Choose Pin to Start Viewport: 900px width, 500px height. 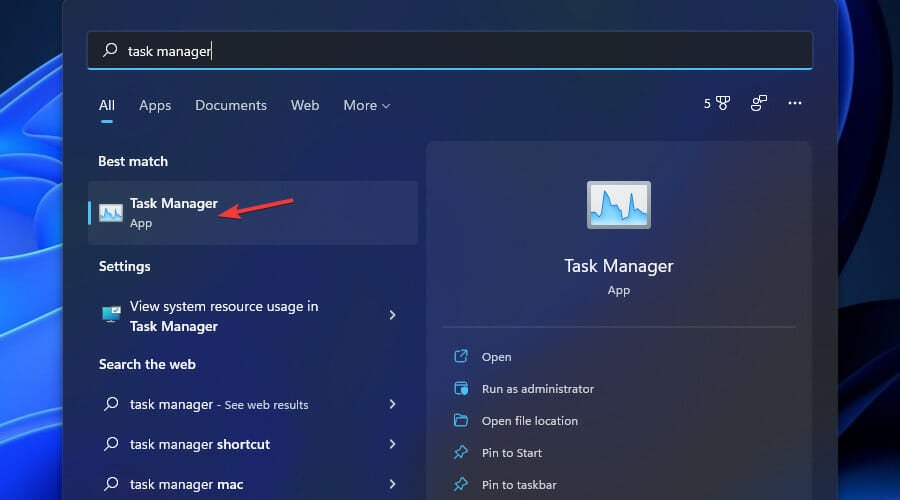tap(512, 453)
